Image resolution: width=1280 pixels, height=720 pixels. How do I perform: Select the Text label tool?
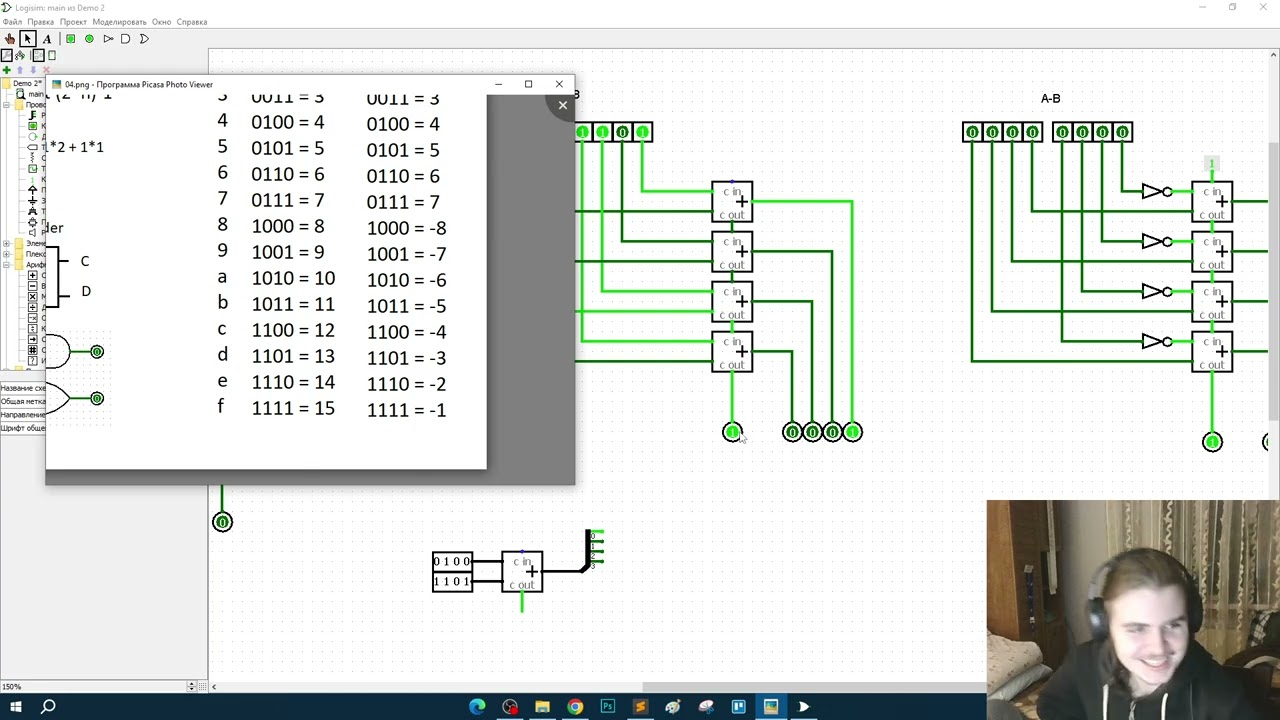(x=46, y=39)
